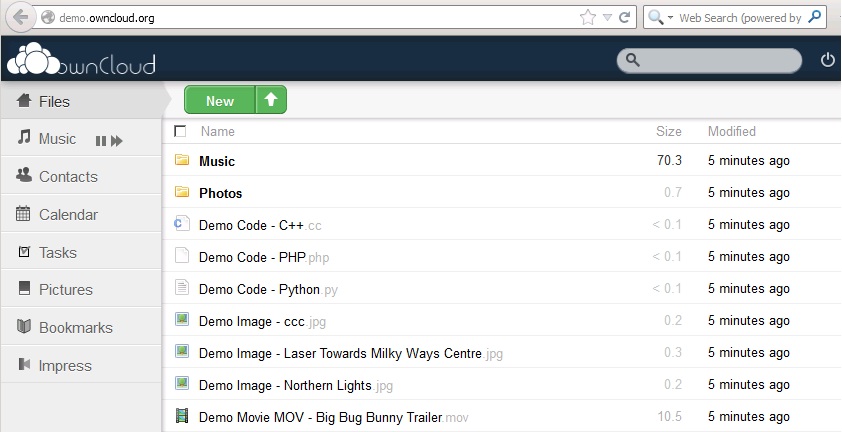Click the green New button
The height and width of the screenshot is (432, 842).
click(x=220, y=100)
